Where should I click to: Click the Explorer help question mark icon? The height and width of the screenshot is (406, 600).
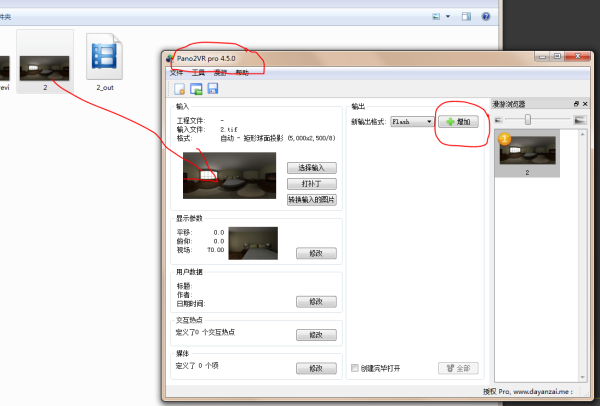pyautogui.click(x=486, y=16)
